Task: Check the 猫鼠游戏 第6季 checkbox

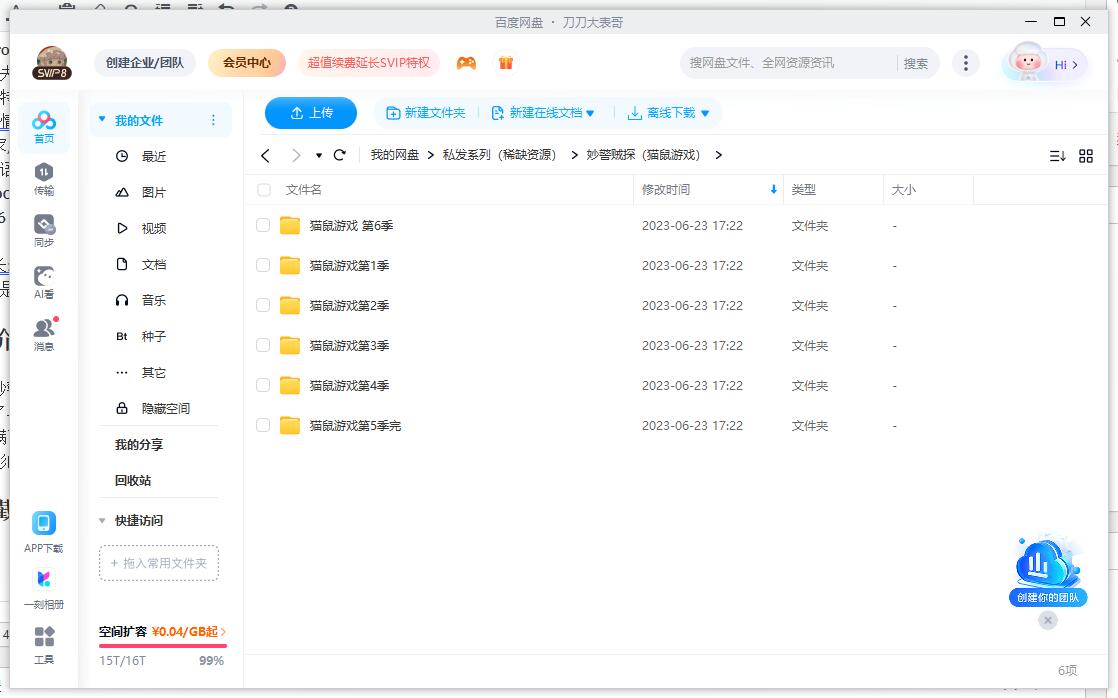Action: point(262,226)
